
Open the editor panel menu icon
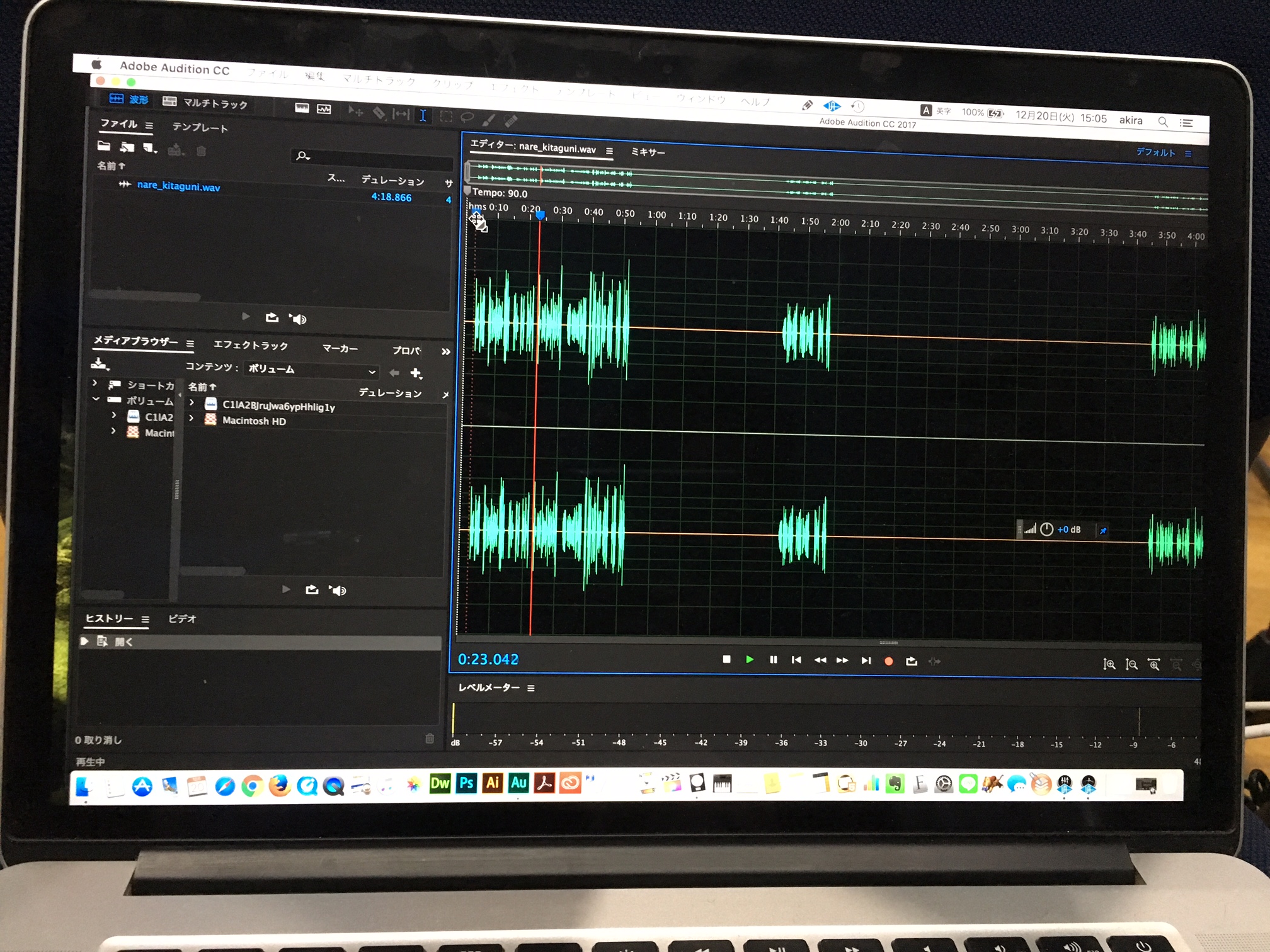pos(609,151)
